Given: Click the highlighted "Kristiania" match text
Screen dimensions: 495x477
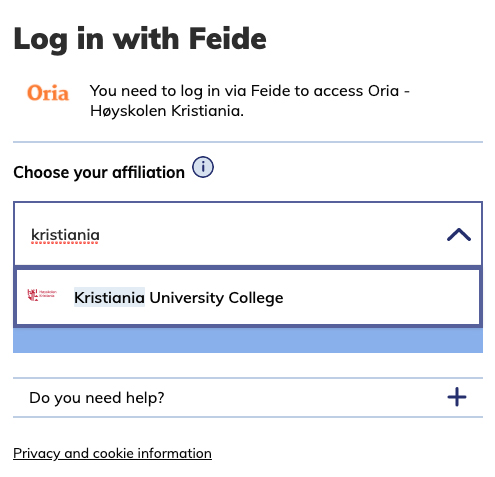Looking at the screenshot, I should (x=109, y=297).
